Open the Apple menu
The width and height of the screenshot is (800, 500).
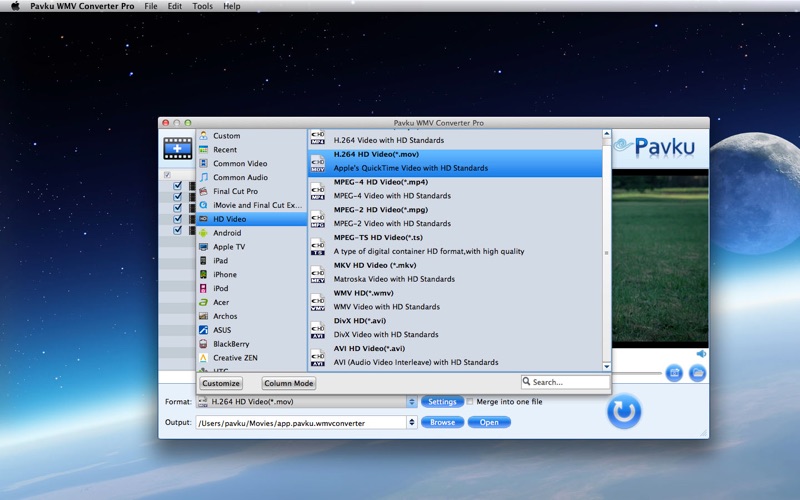[x=15, y=6]
